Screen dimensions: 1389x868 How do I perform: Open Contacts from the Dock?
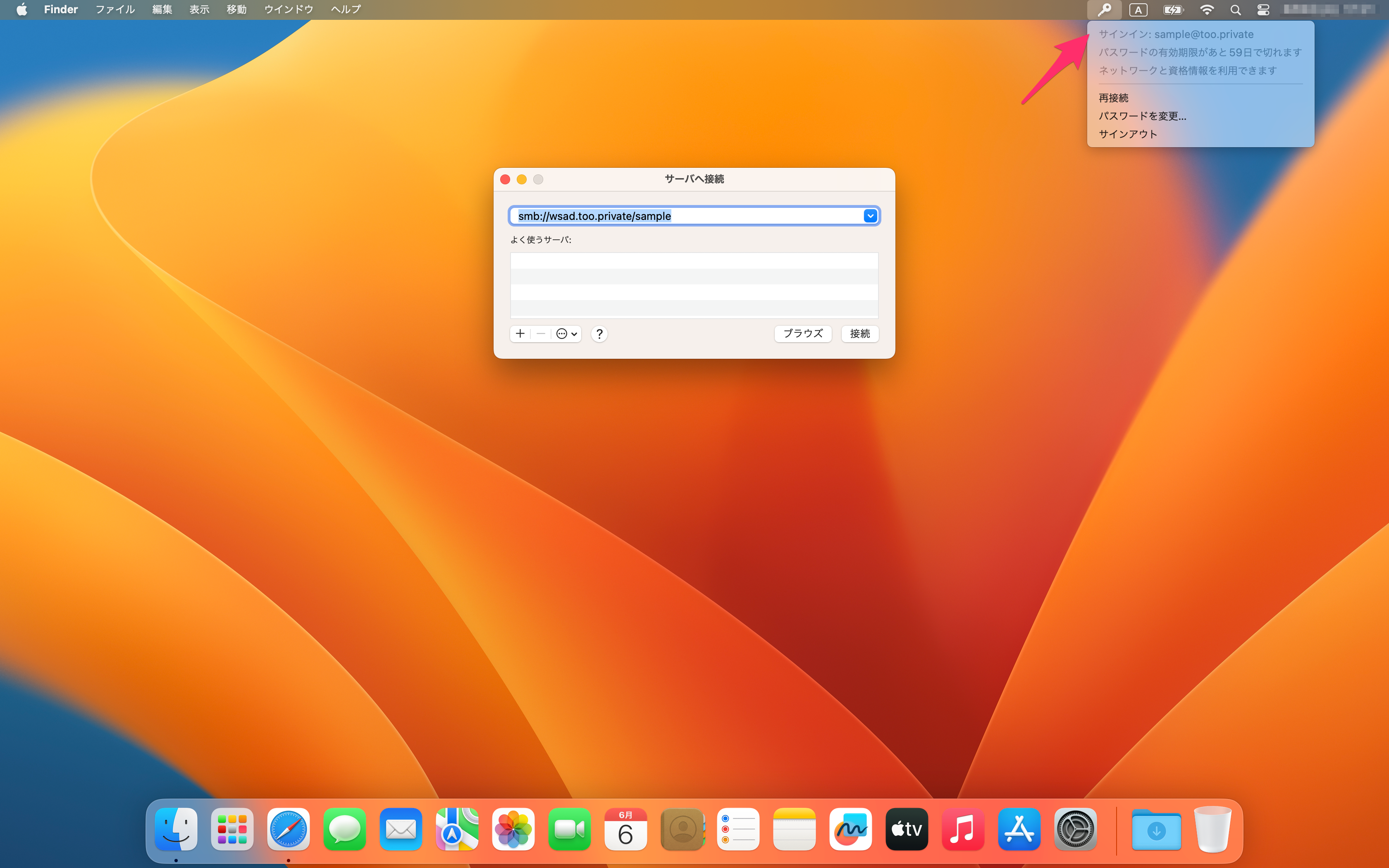coord(683,829)
